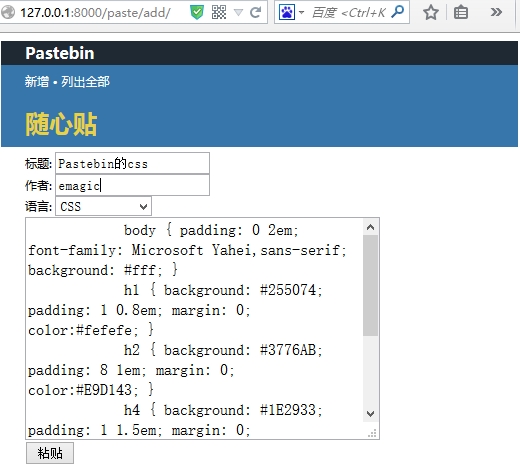Open the QR code icon in address bar
The width and height of the screenshot is (520, 469).
coord(219,12)
